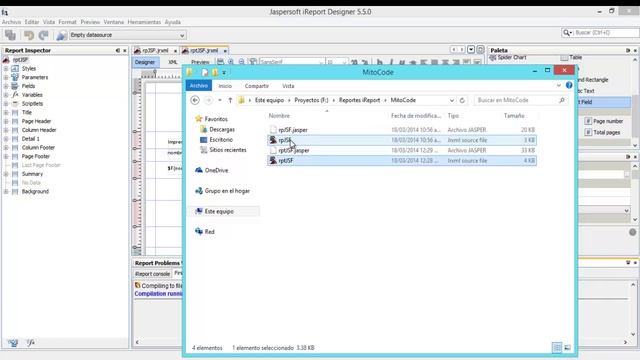Expand the Variables node
This screenshot has height=360, width=640.
coord(6,95)
